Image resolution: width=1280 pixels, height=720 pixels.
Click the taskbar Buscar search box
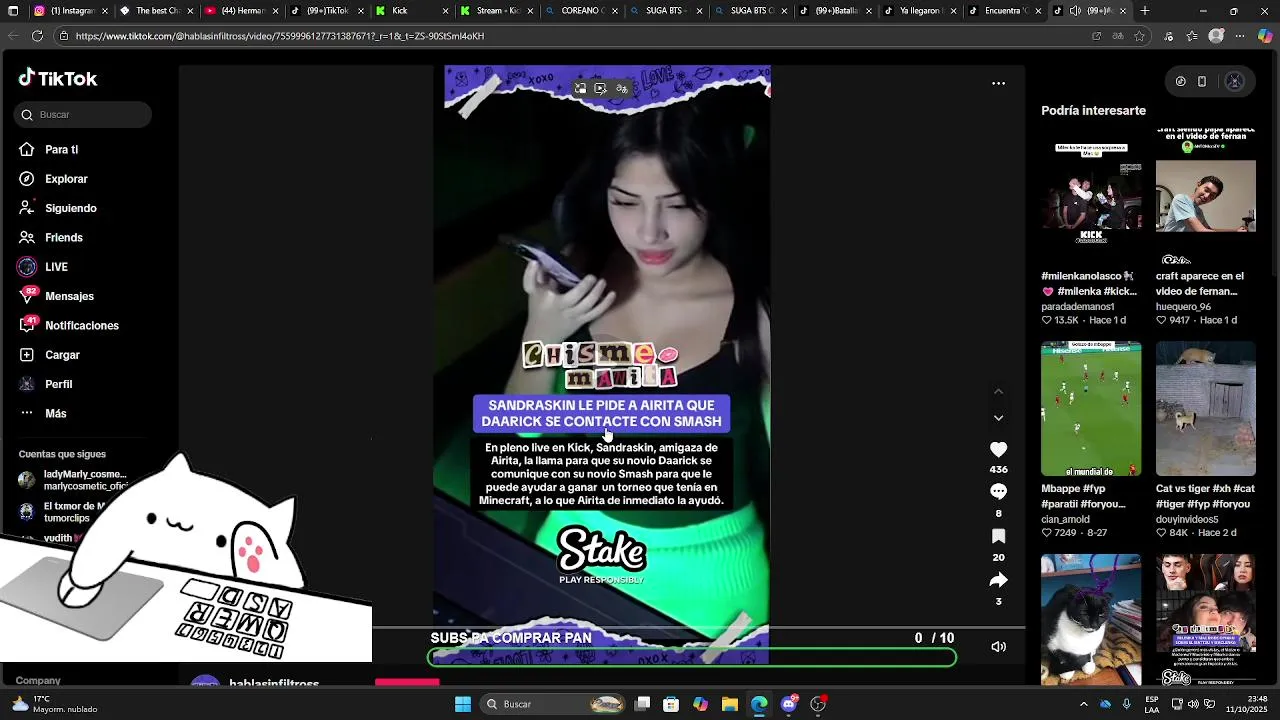coord(552,704)
